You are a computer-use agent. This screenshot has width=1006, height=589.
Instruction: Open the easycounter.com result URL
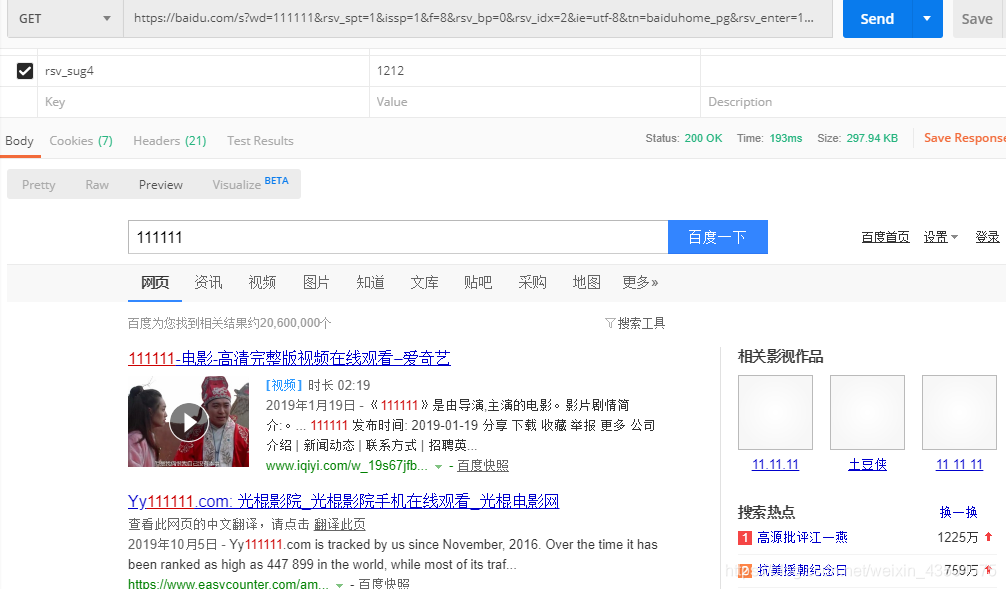(228, 584)
